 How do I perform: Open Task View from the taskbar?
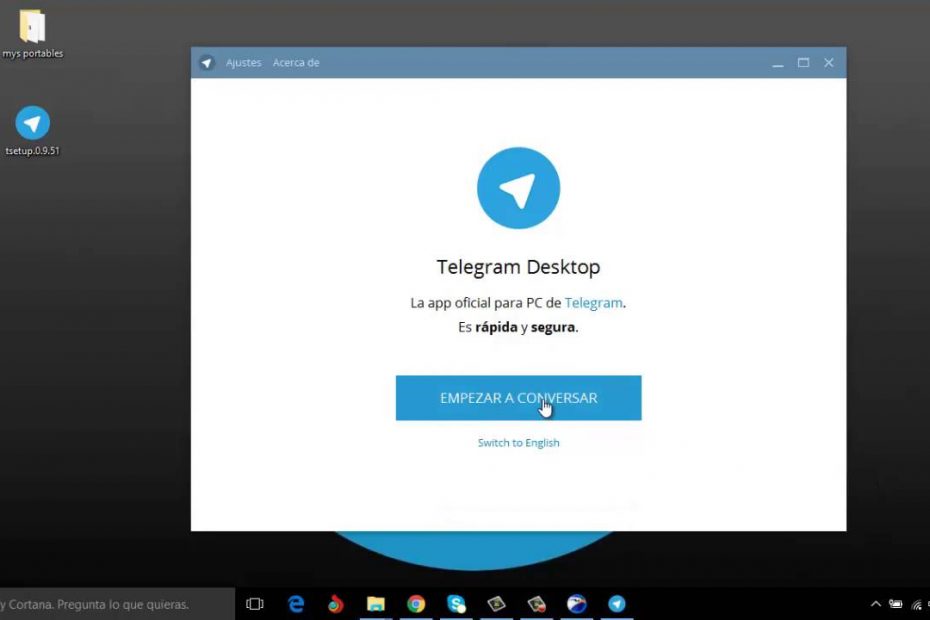tap(254, 604)
